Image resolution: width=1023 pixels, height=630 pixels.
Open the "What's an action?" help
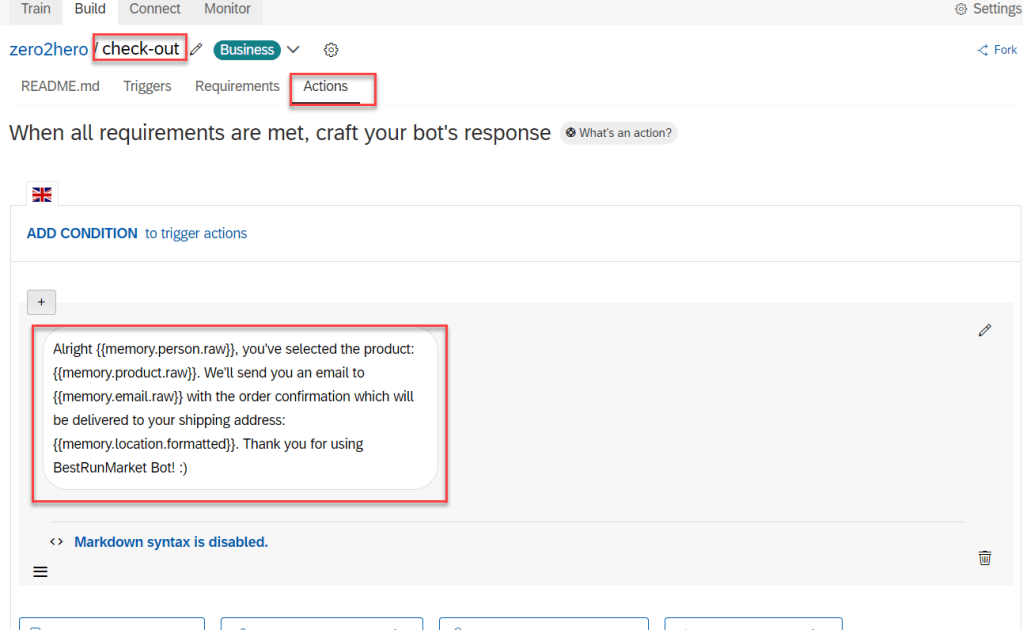tap(618, 133)
